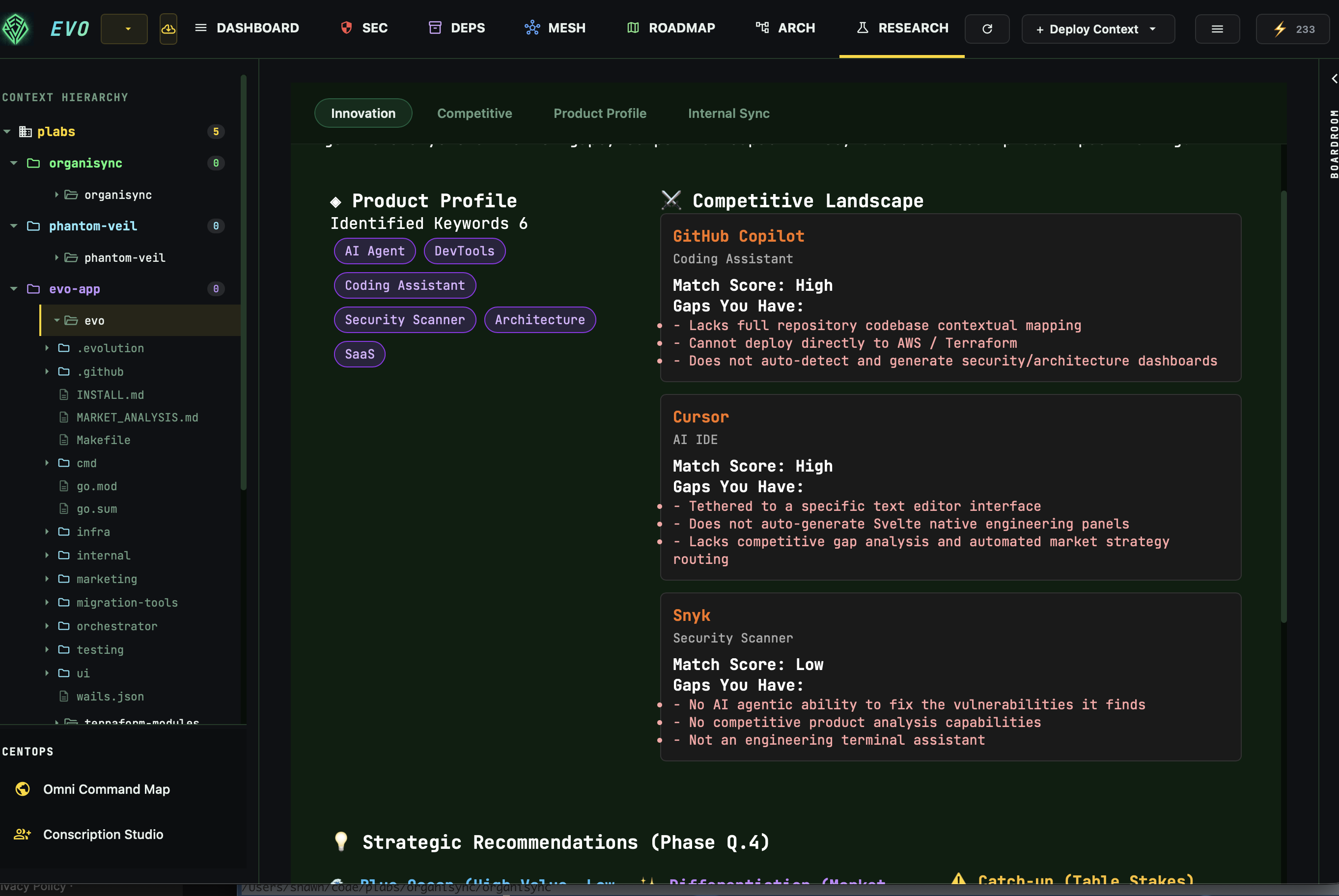Click the cloud download icon button
This screenshot has height=896, width=1339.
pos(168,28)
